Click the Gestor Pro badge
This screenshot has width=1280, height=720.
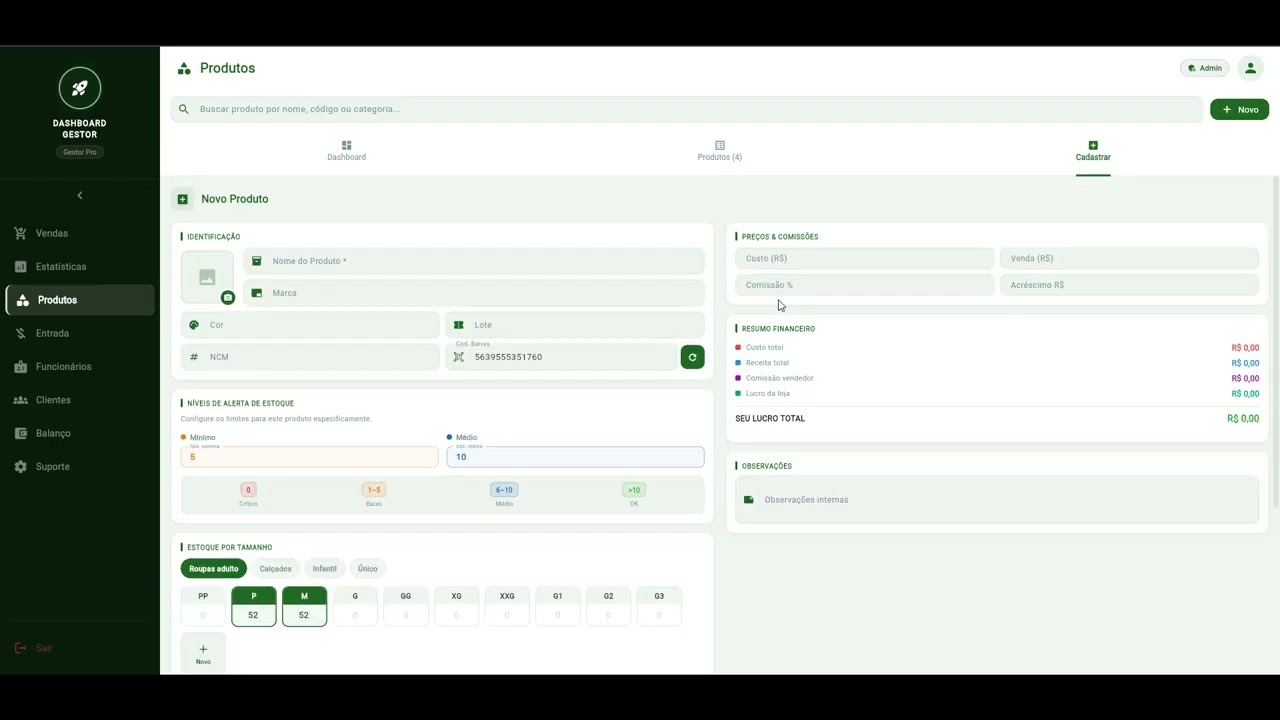pyautogui.click(x=80, y=152)
